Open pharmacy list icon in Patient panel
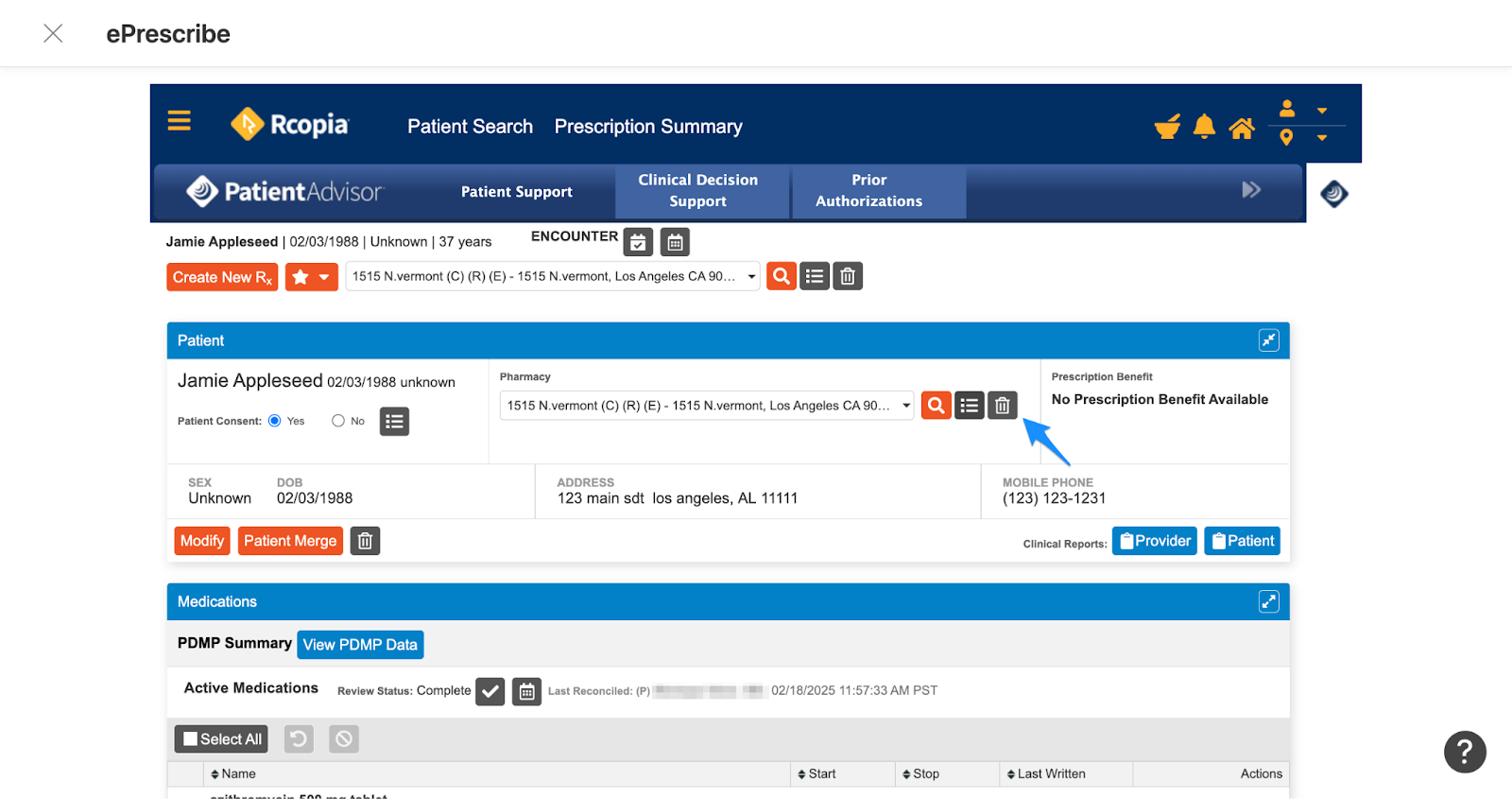Screen dimensions: 1512x799 pyautogui.click(x=970, y=406)
